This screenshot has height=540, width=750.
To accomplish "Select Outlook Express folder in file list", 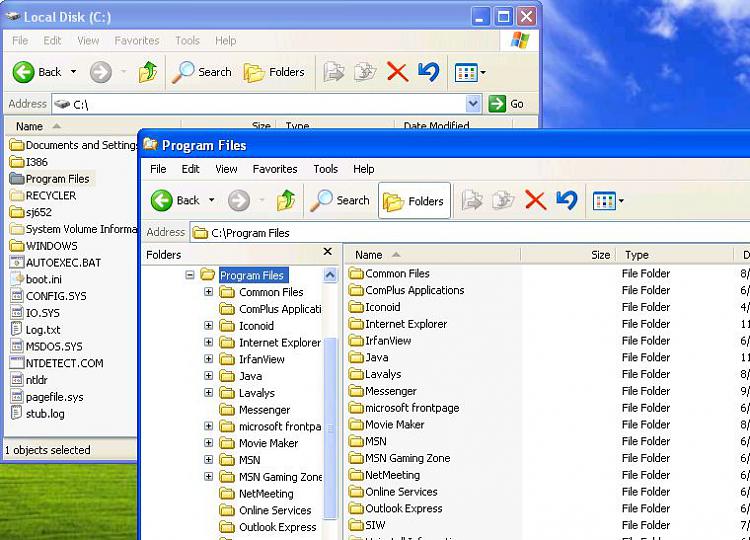I will [395, 508].
